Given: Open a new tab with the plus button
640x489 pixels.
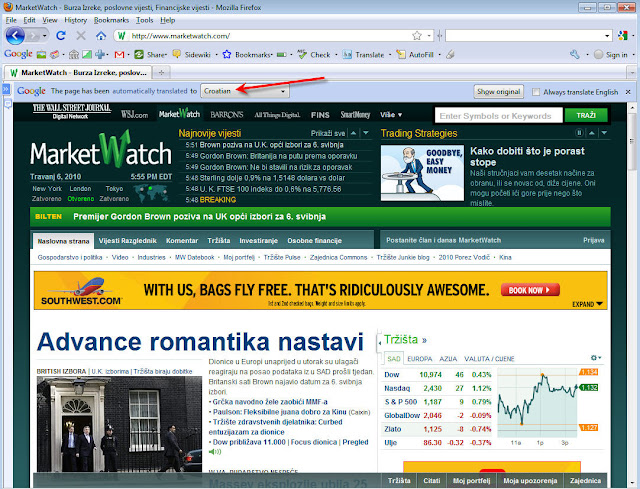Looking at the screenshot, I should point(161,73).
